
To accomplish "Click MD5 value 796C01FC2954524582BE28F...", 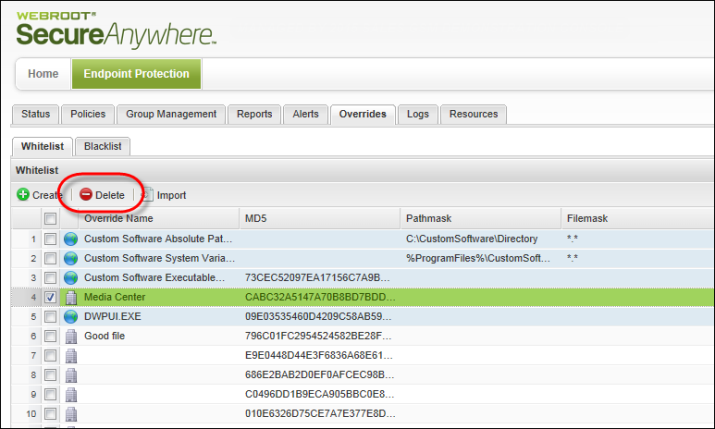I will tap(318, 336).
